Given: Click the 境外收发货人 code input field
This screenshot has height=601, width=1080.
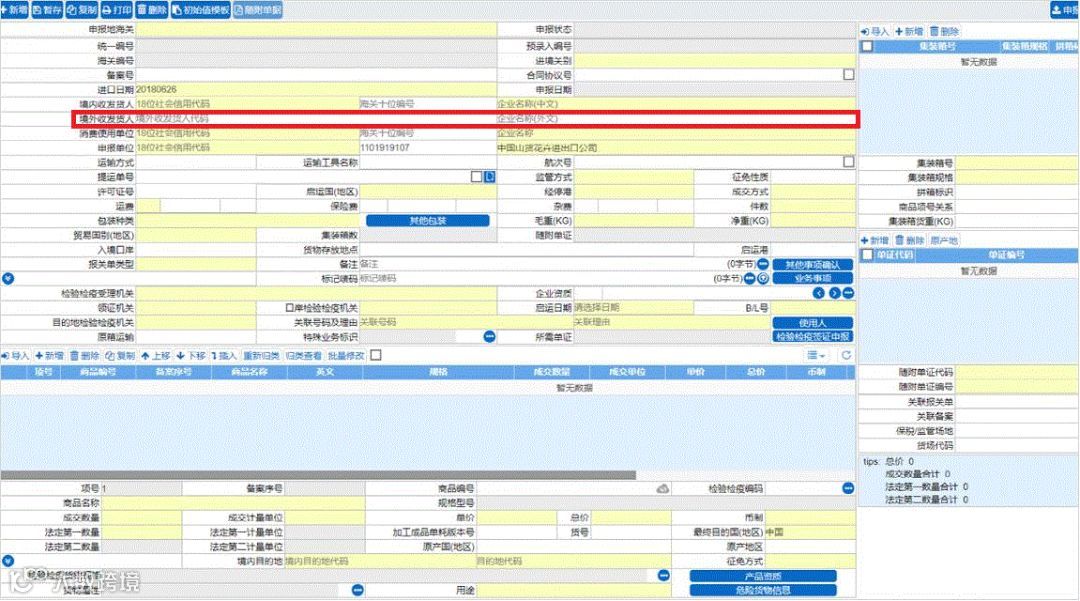Looking at the screenshot, I should click(316, 118).
